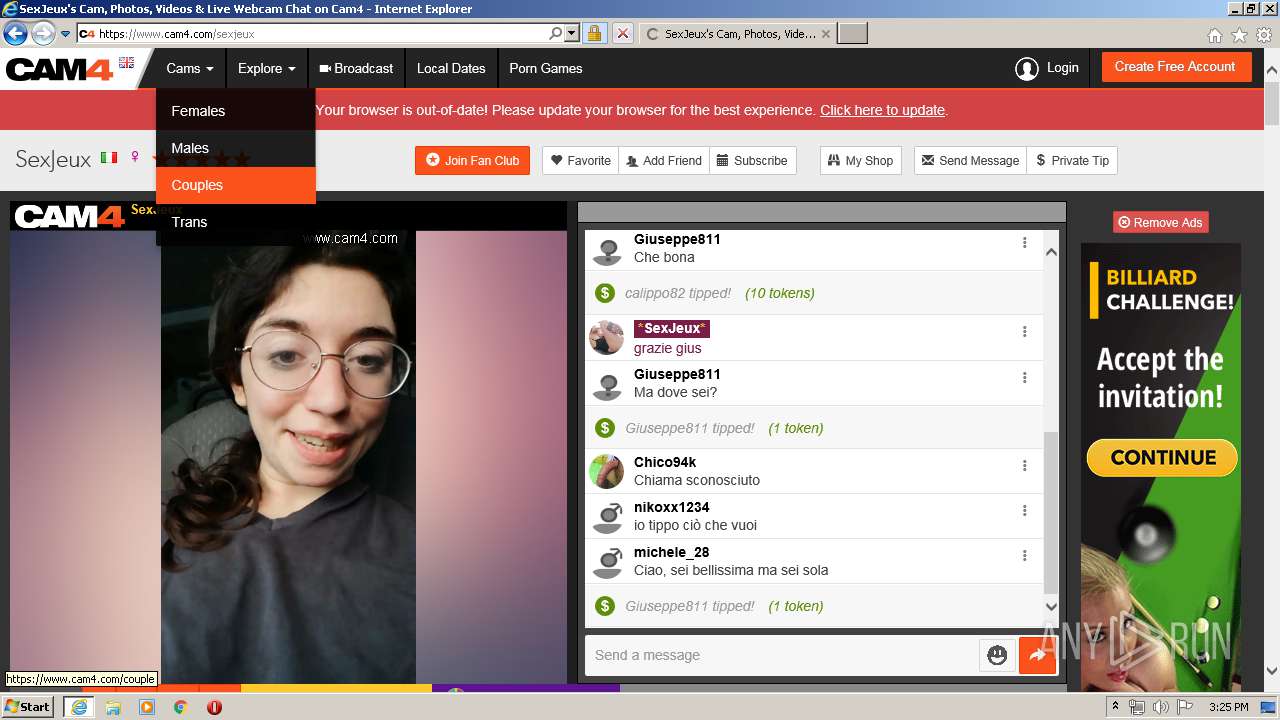Open the emoji picker in chat
1280x720 pixels.
997,655
